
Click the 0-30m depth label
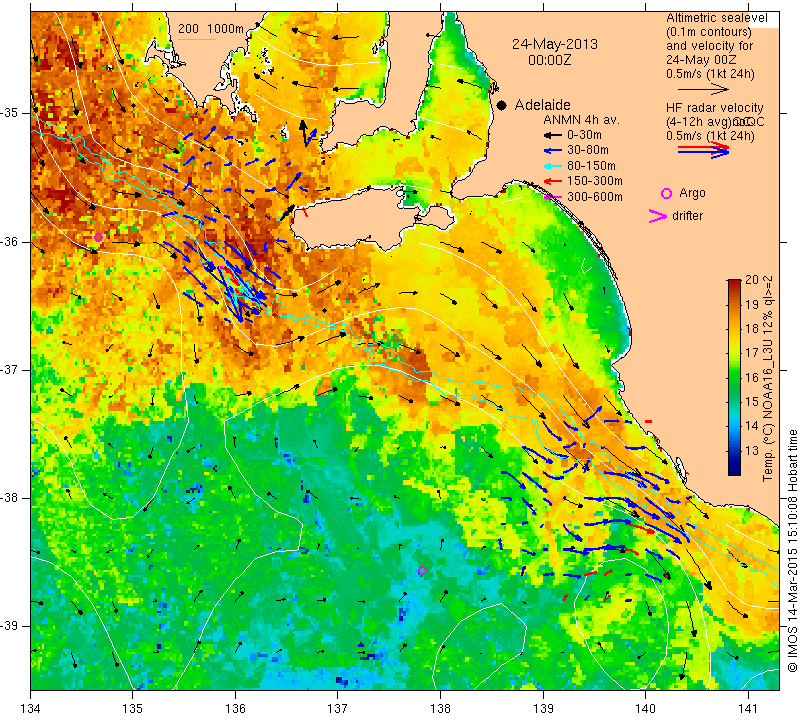(x=584, y=135)
